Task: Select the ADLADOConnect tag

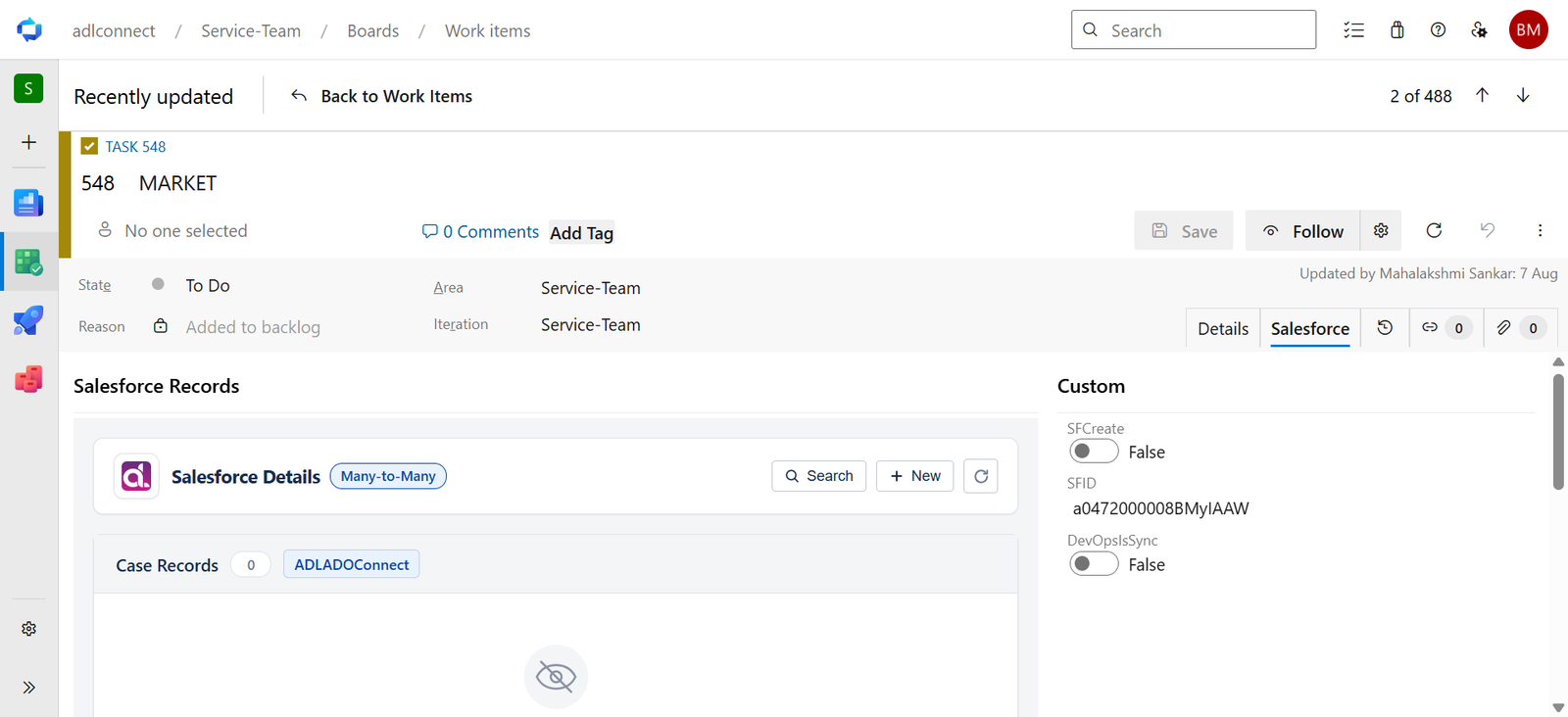Action: 352,564
